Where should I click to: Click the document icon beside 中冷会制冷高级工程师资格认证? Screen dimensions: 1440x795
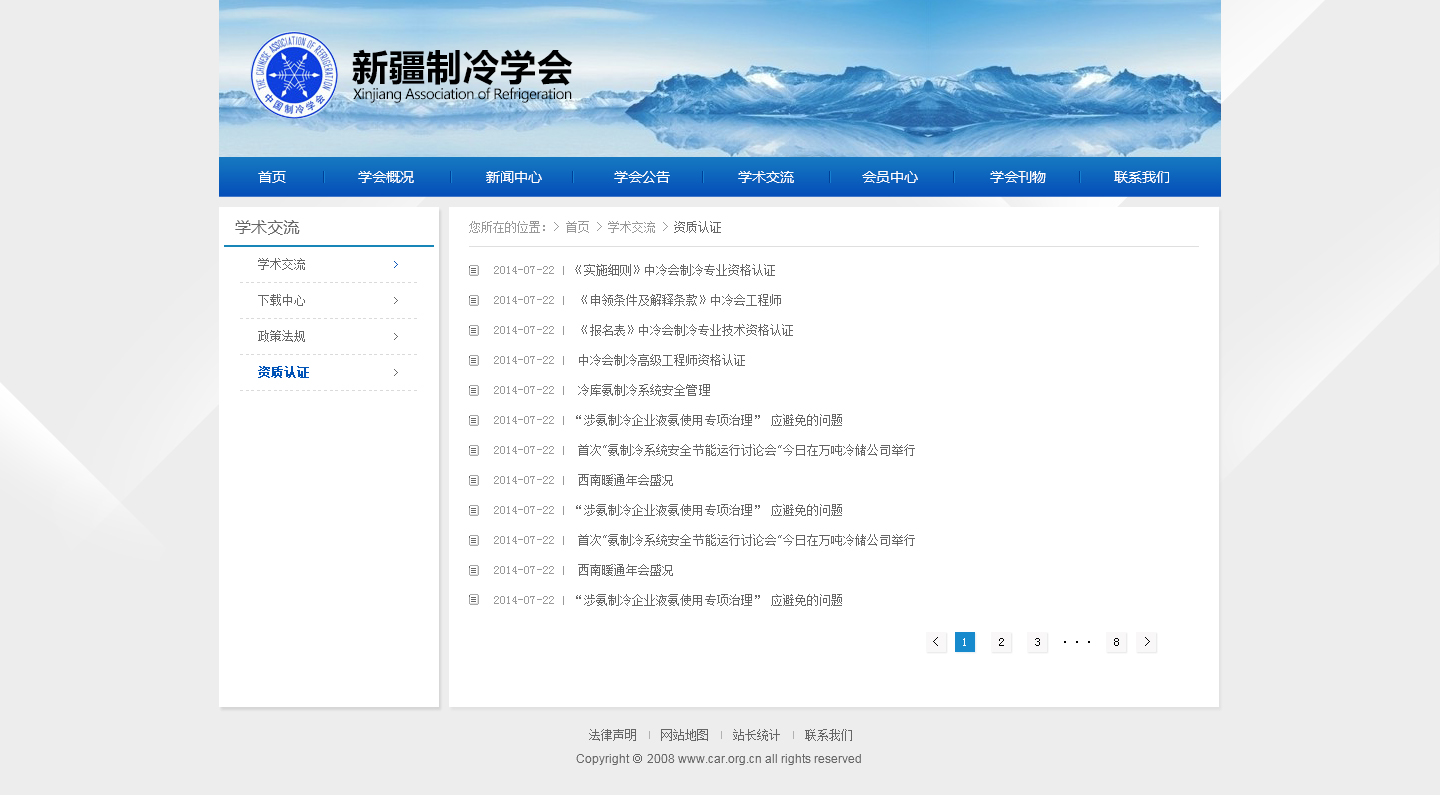pyautogui.click(x=474, y=360)
